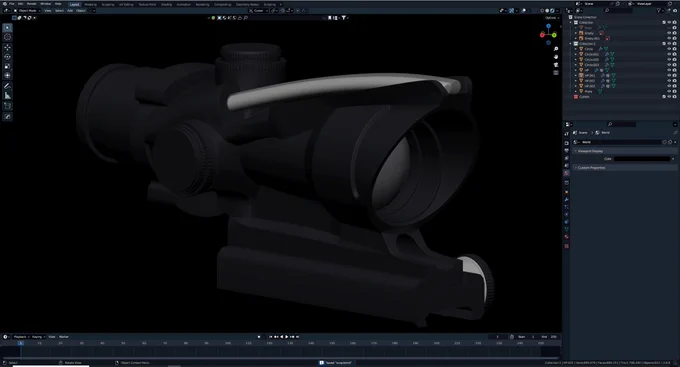
Task: Select the Add Cube tool
Action: pos(7,106)
